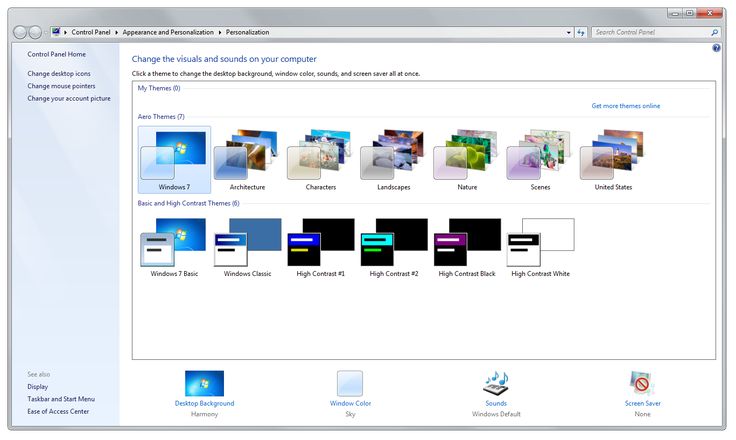This screenshot has width=736, height=440.
Task: Select the Windows 7 Aero theme
Action: tap(174, 160)
